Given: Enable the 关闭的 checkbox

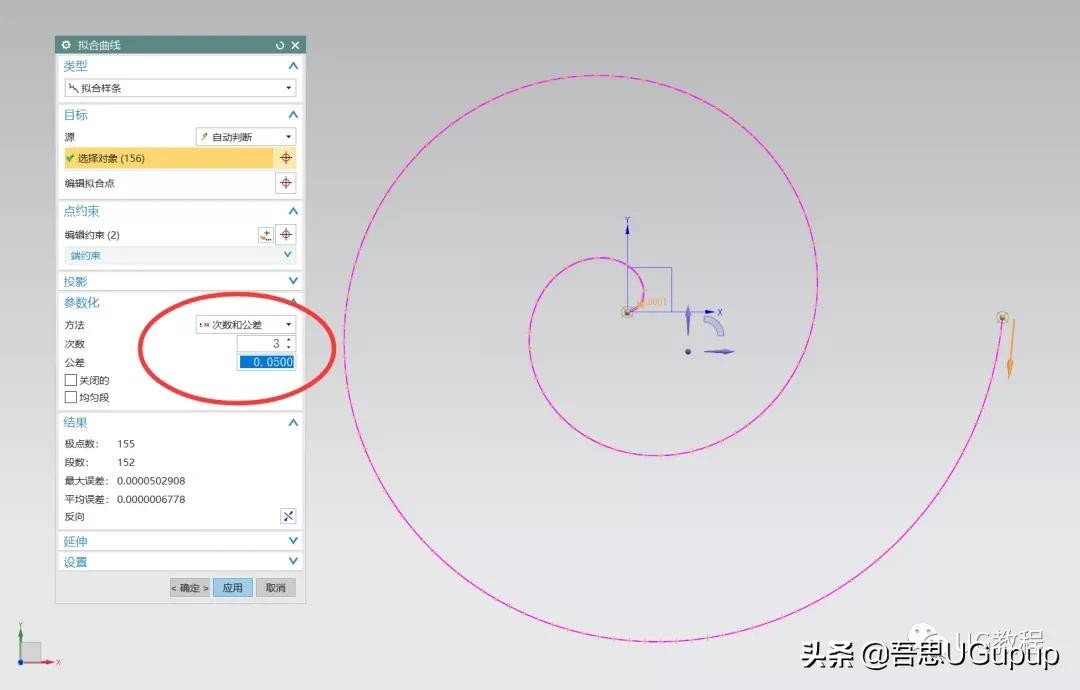Looking at the screenshot, I should tap(71, 380).
